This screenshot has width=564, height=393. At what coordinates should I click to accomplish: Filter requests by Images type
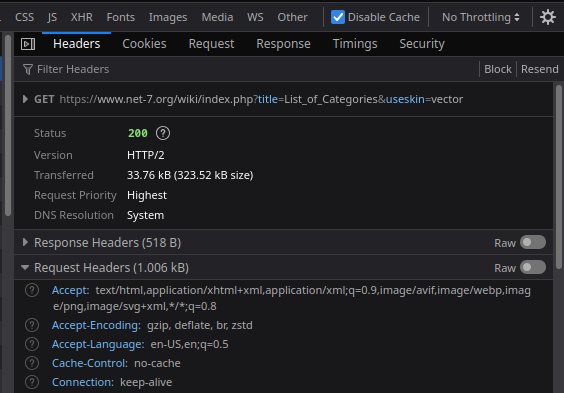coord(168,17)
